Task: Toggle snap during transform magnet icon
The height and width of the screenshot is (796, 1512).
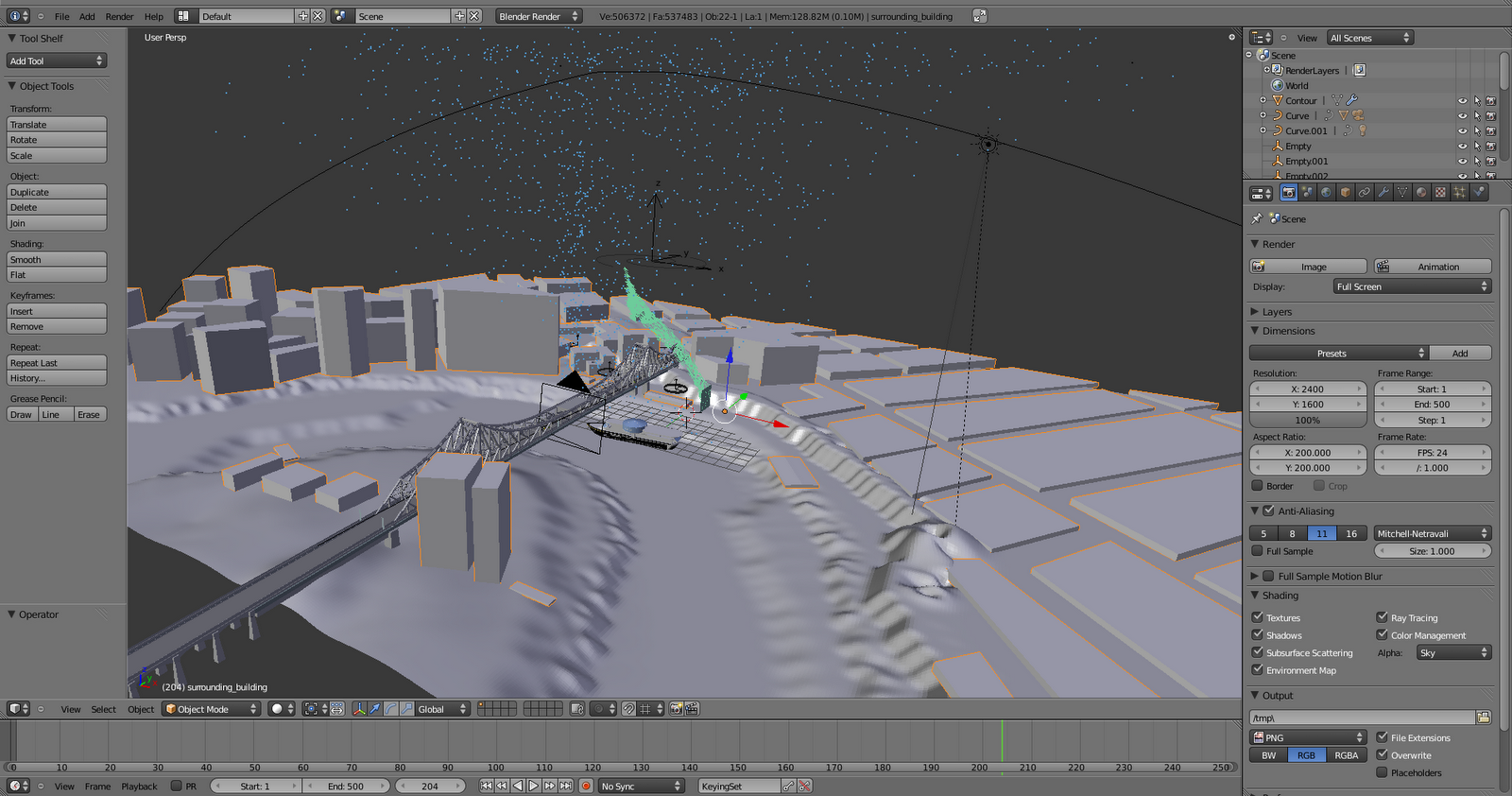Action: click(628, 708)
